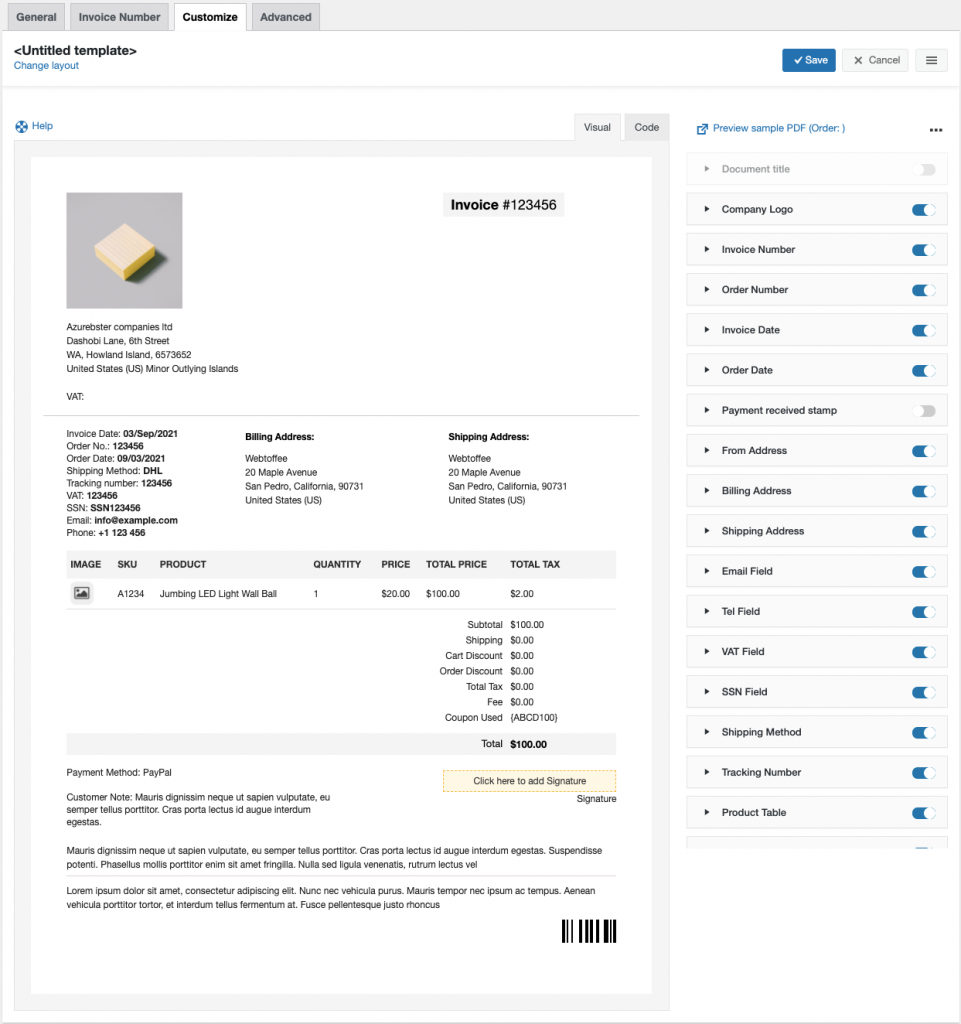Turn off the From Address toggle
The image size is (961, 1024).
pyautogui.click(x=924, y=451)
